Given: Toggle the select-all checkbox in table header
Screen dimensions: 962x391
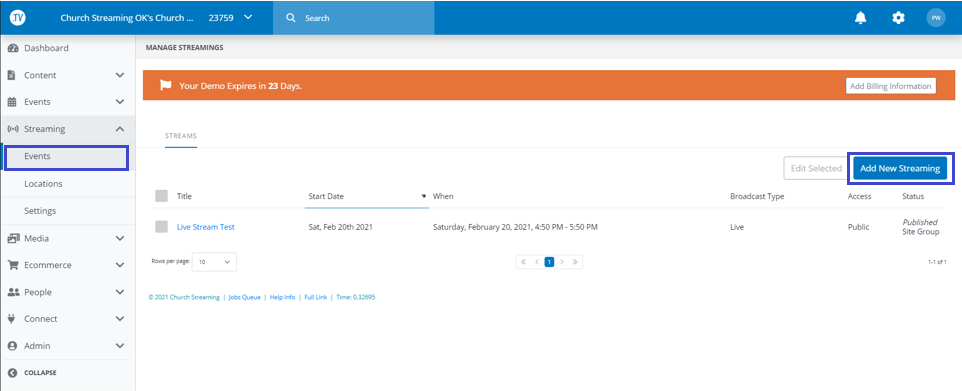Looking at the screenshot, I should pos(161,196).
